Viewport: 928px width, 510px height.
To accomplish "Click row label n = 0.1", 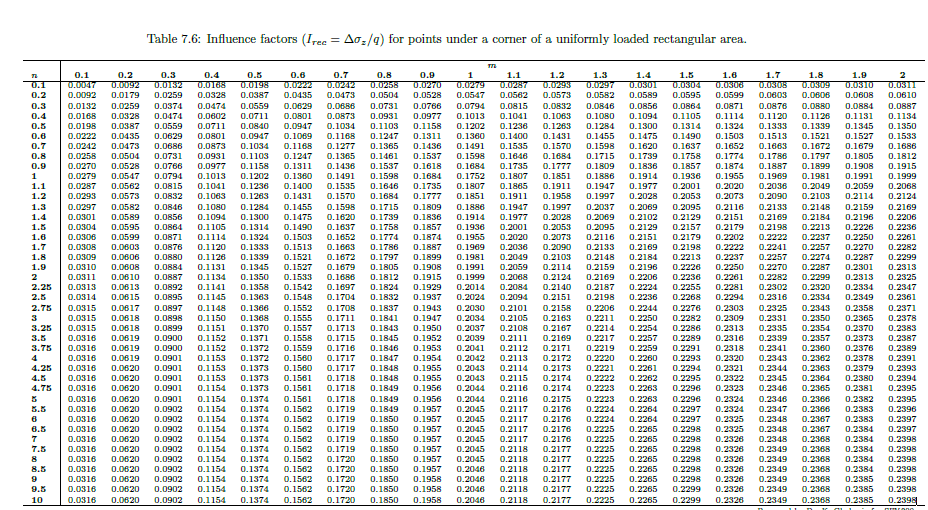I will (38, 85).
